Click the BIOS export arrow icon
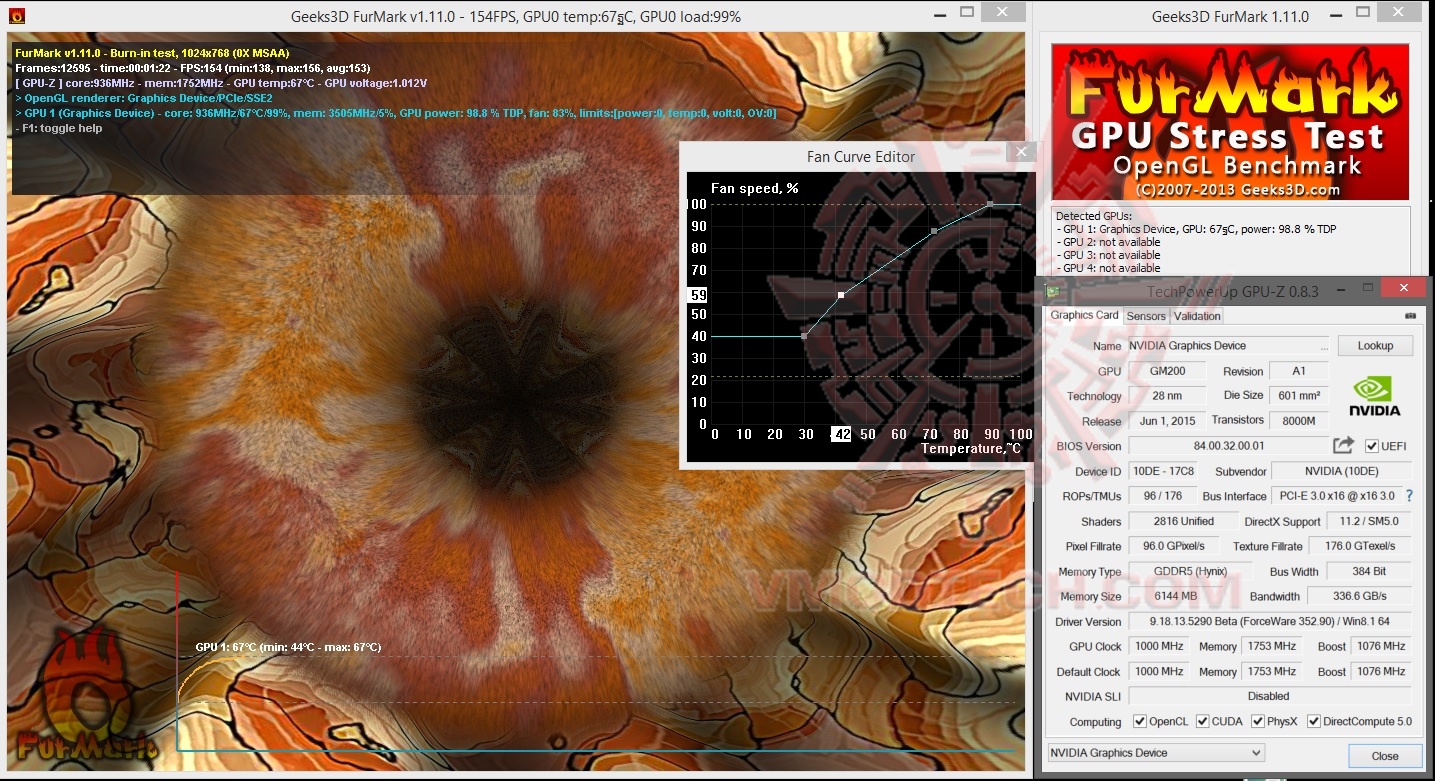Screen dimensions: 1435x781 [x=1343, y=445]
